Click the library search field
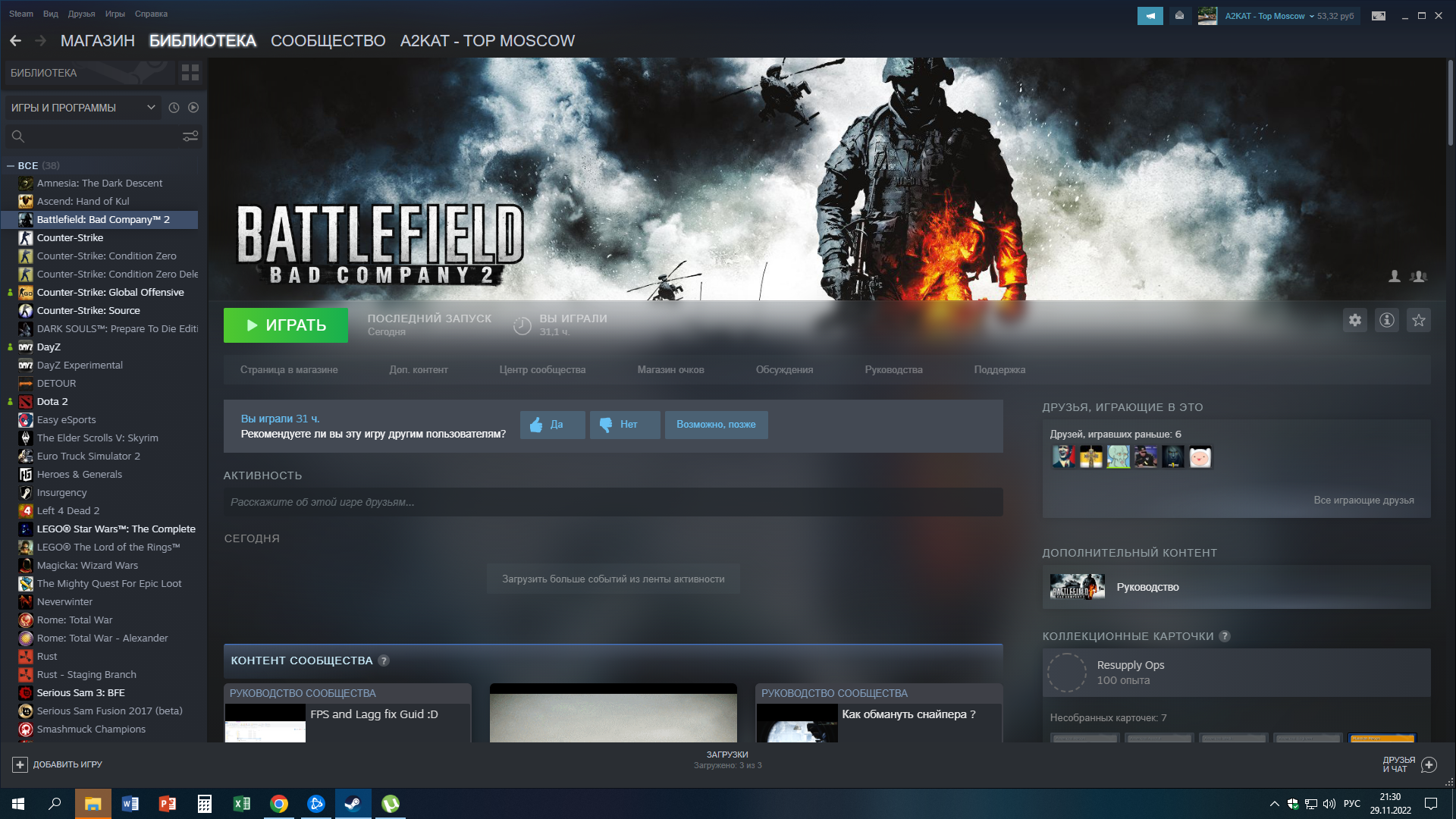The height and width of the screenshot is (819, 1456). [102, 136]
